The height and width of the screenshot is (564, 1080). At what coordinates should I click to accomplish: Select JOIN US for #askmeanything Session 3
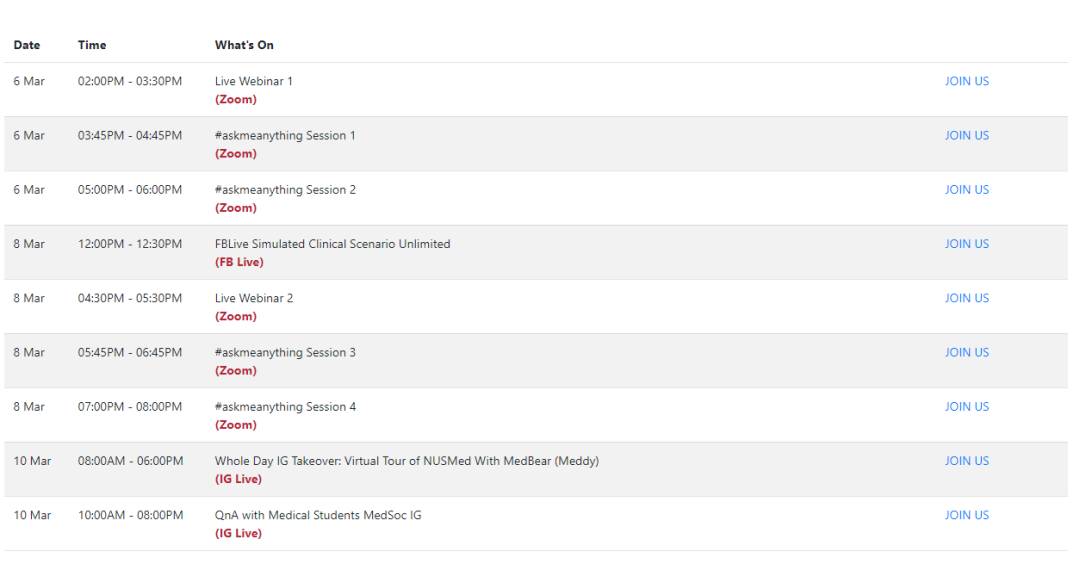(966, 352)
